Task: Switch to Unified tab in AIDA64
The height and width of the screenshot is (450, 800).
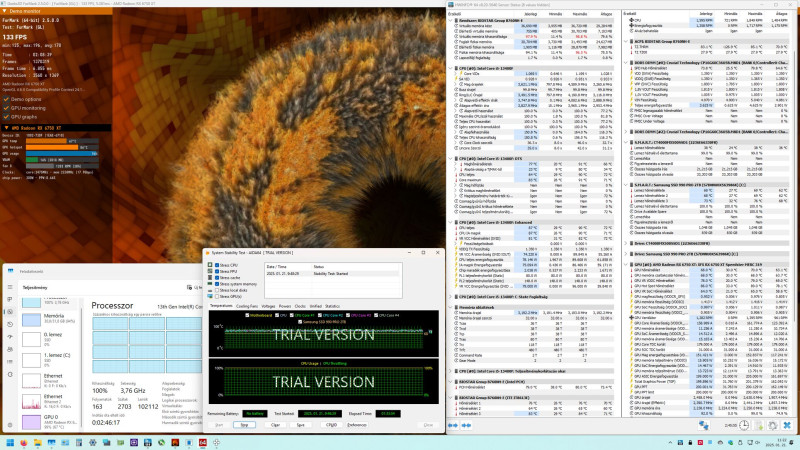Action: tap(316, 306)
